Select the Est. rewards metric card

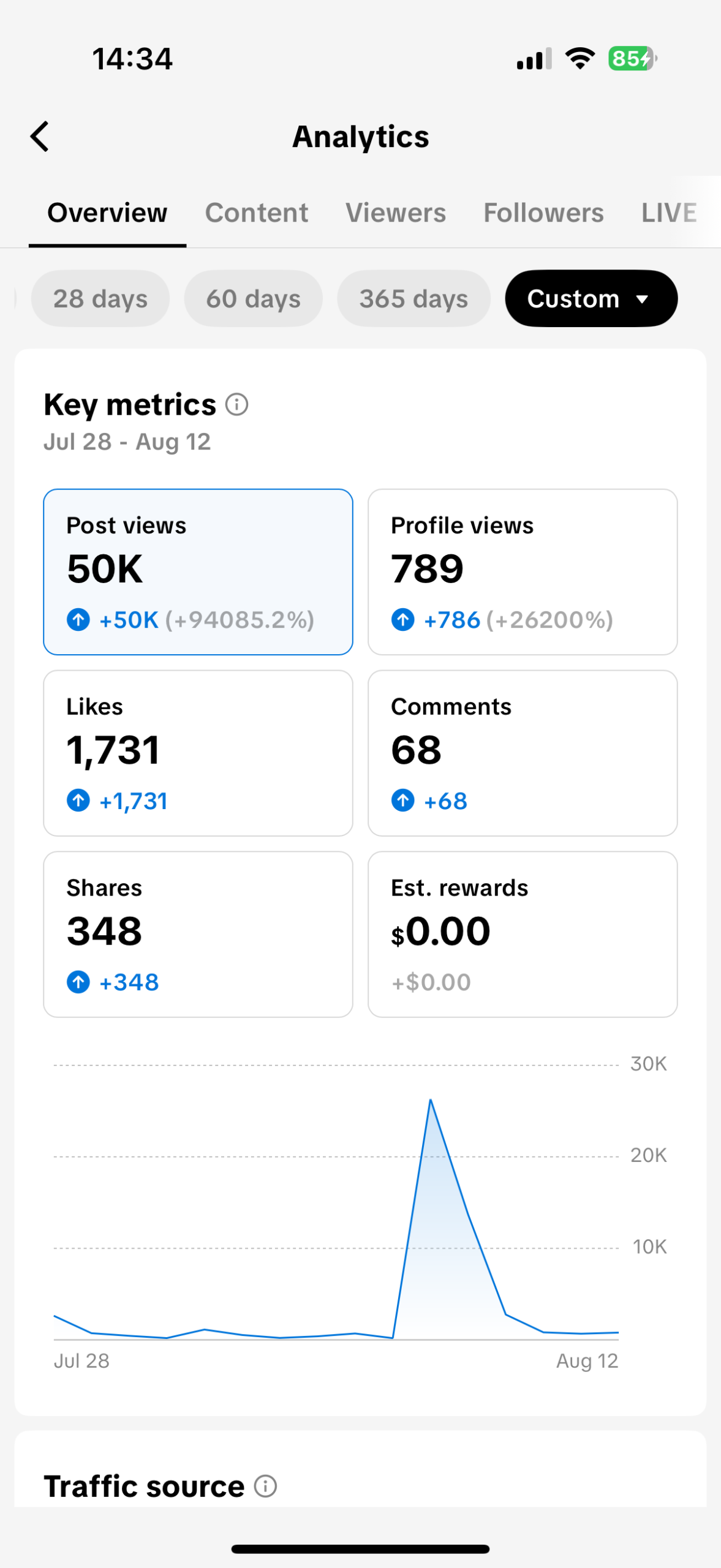(523, 934)
